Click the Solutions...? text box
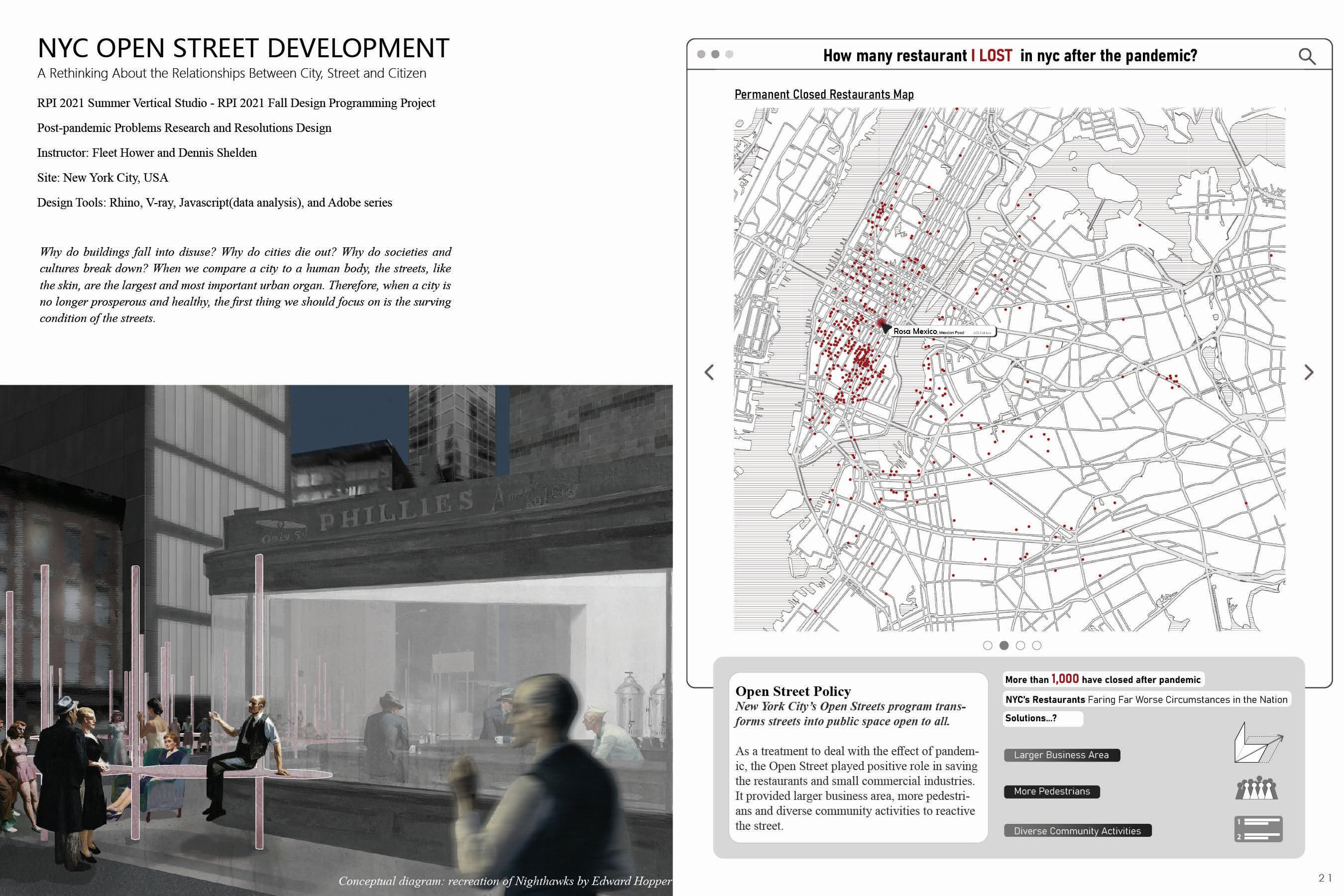 1042,718
